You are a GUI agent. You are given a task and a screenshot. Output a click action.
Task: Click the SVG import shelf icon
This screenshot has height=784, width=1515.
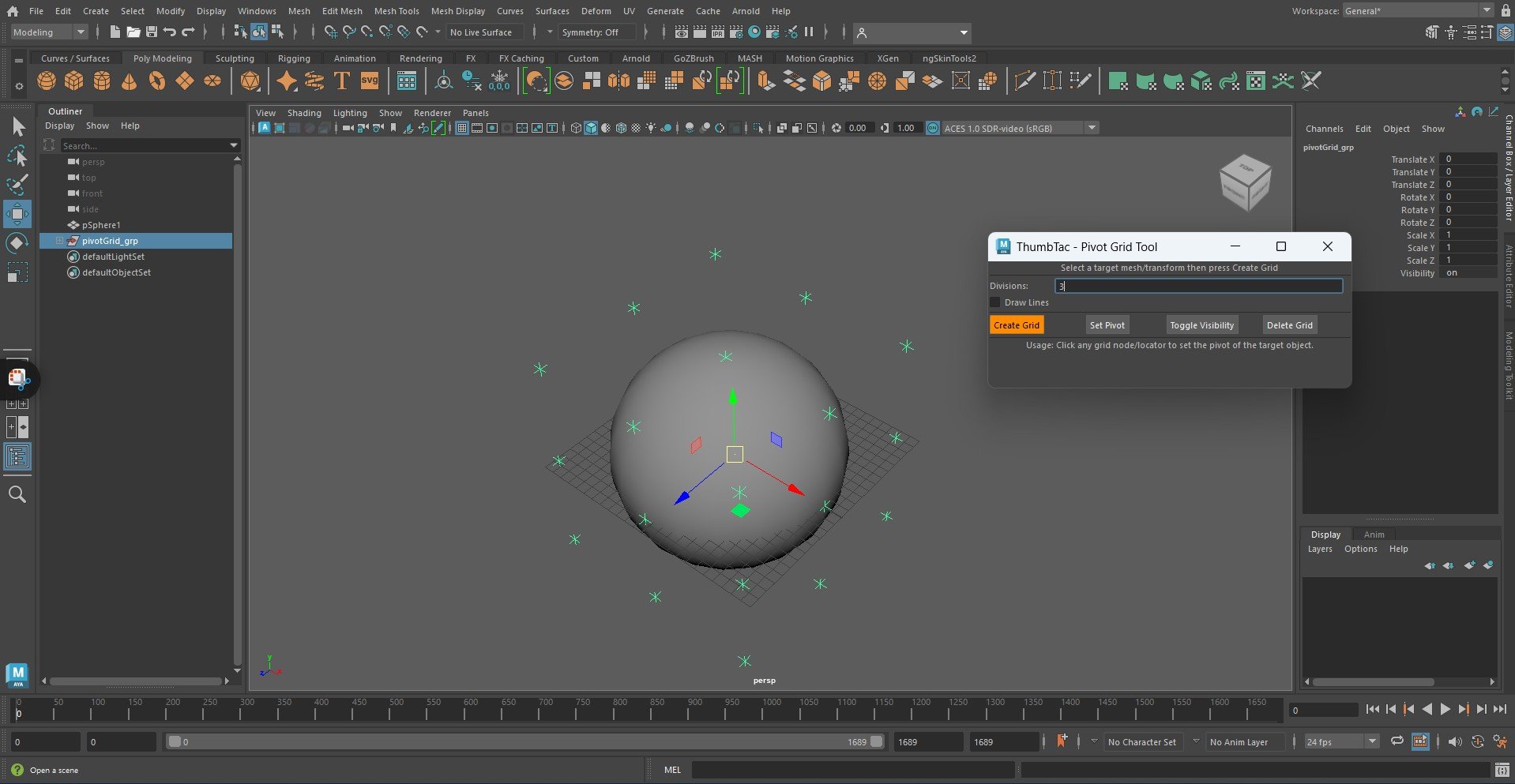[x=369, y=81]
